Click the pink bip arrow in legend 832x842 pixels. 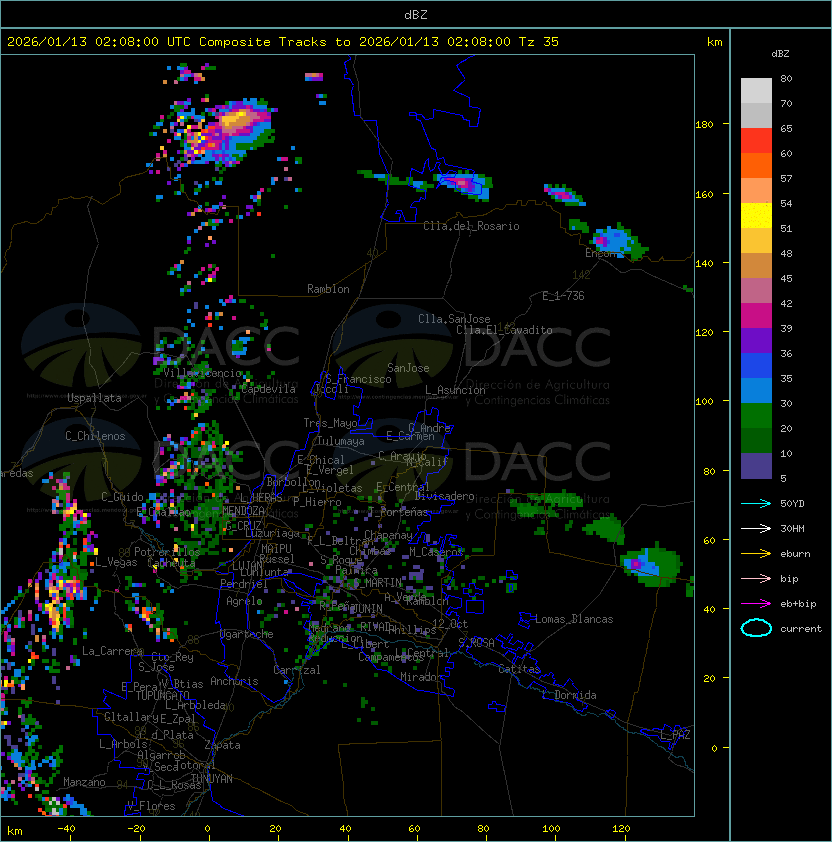[756, 578]
